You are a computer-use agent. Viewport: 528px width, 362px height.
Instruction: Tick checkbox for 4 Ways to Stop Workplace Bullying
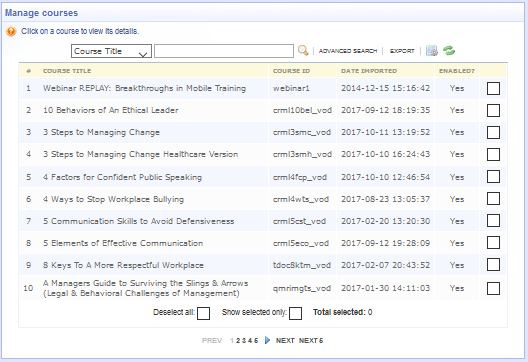pyautogui.click(x=493, y=199)
